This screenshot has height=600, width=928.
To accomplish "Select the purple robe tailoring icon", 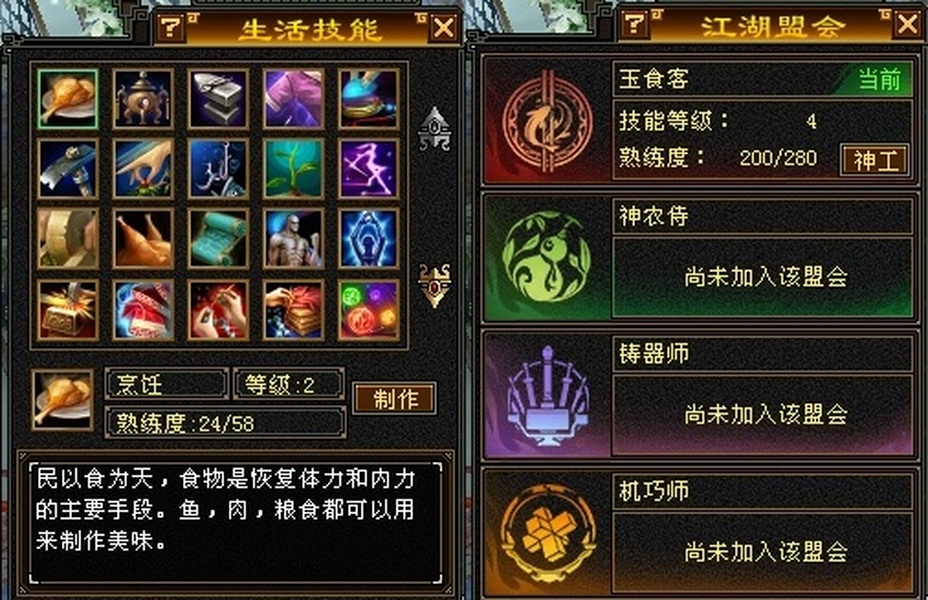I will [x=294, y=99].
